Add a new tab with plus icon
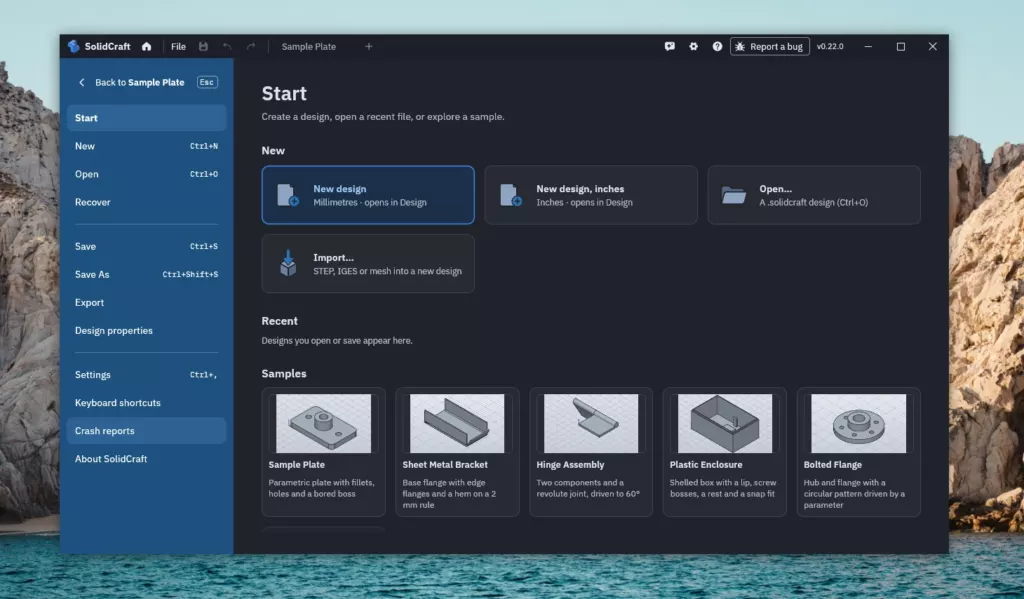The width and height of the screenshot is (1024, 599). coord(369,46)
